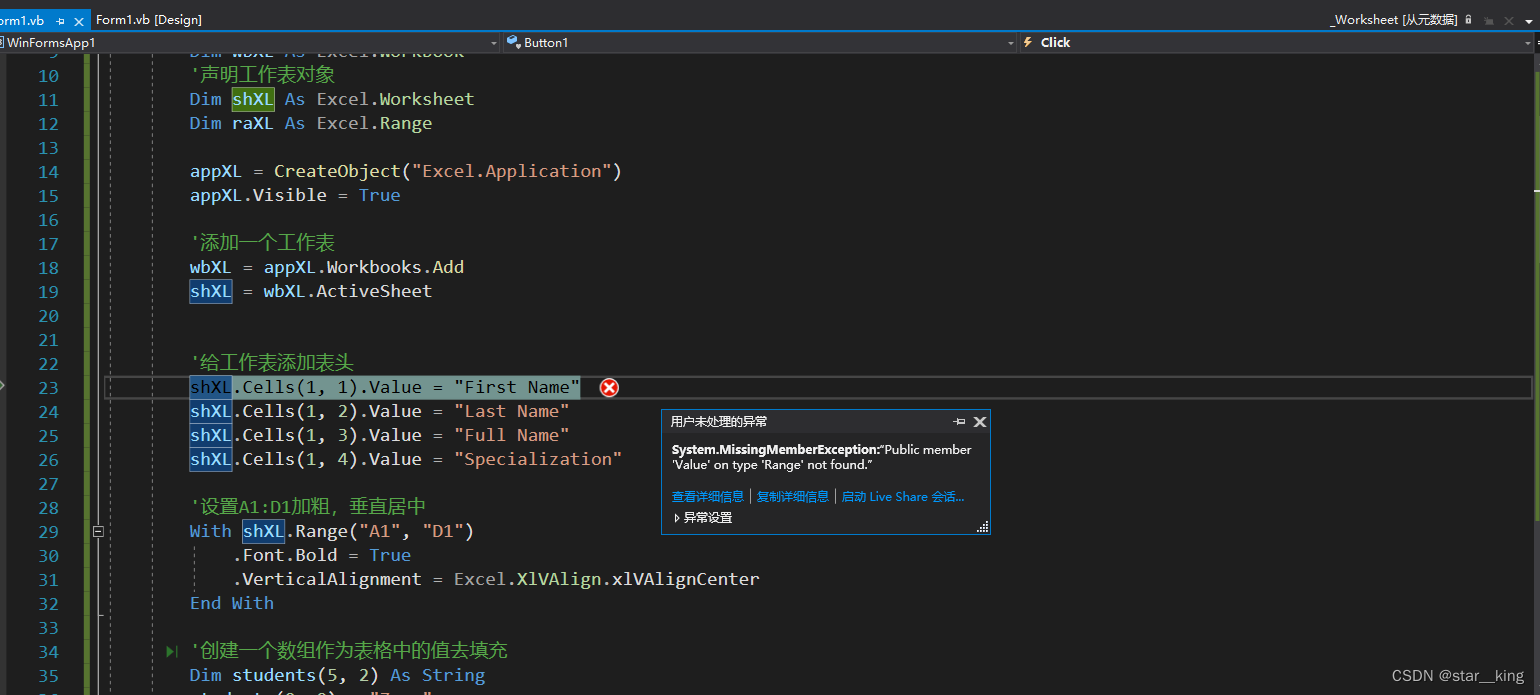Collapse the With shXL.Range code block
The width and height of the screenshot is (1540, 695).
pyautogui.click(x=98, y=532)
